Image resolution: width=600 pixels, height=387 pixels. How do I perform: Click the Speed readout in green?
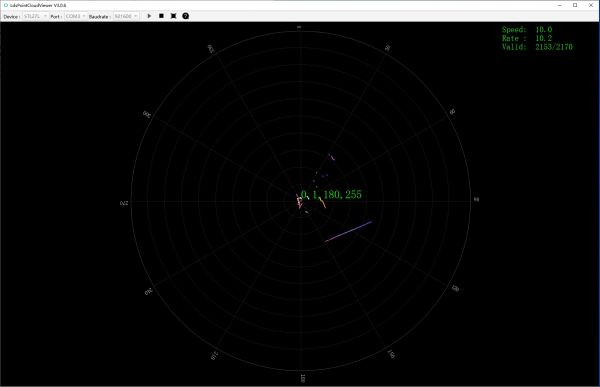point(527,29)
